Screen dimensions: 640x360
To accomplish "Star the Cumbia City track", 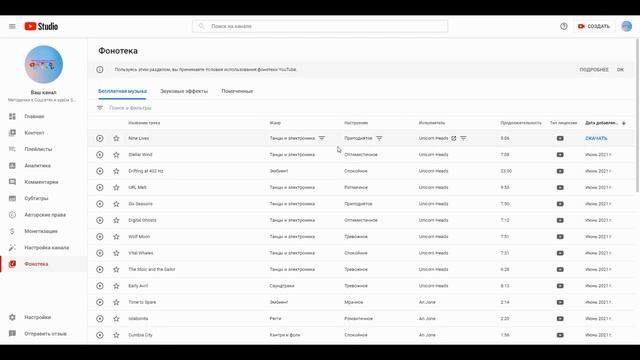I will coord(116,335).
